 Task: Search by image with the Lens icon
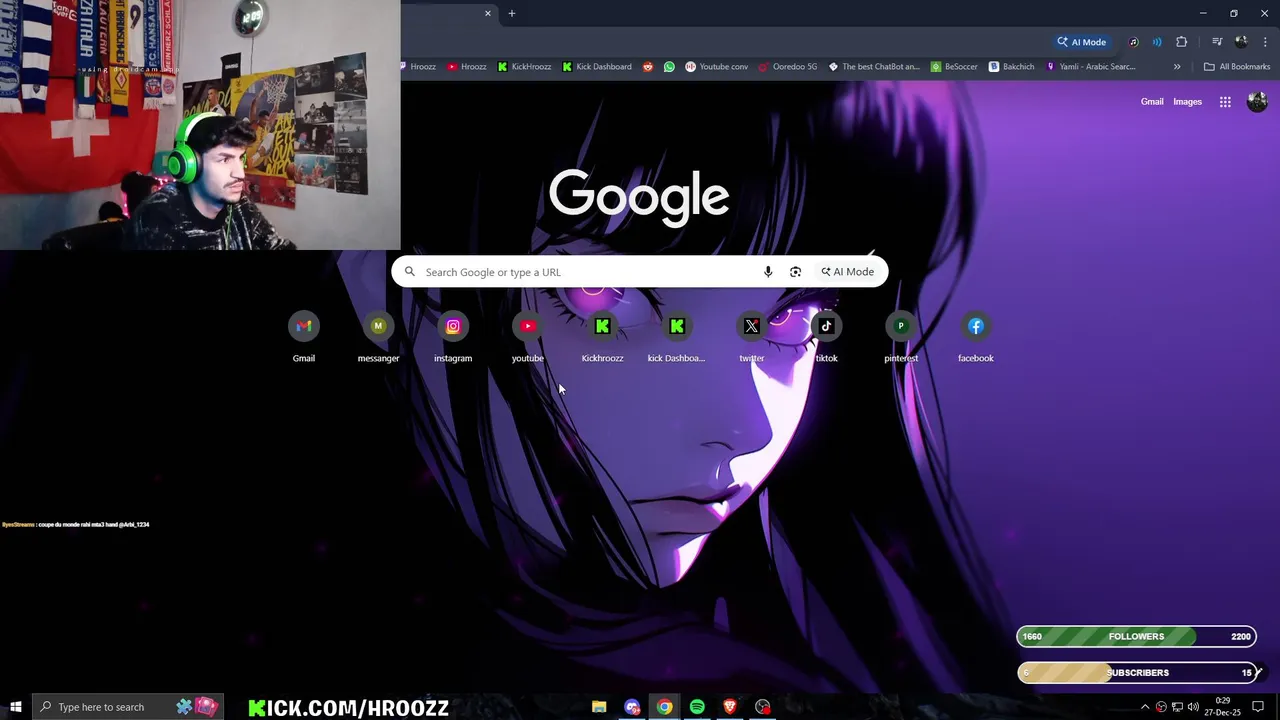pyautogui.click(x=795, y=272)
